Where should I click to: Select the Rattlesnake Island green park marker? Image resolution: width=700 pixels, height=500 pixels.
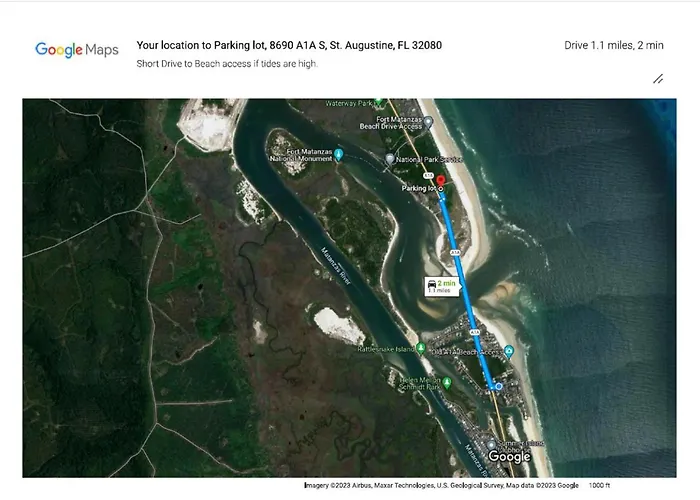[421, 348]
